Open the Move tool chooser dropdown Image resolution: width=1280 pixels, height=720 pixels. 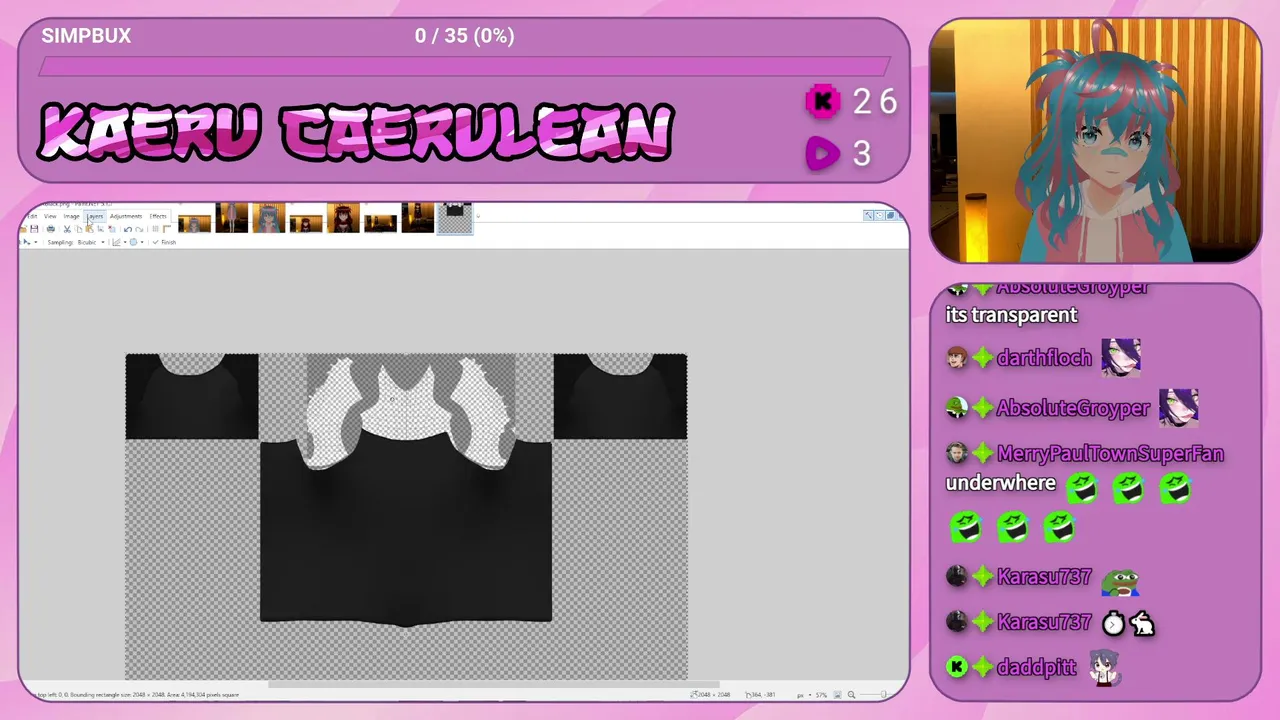click(30, 242)
